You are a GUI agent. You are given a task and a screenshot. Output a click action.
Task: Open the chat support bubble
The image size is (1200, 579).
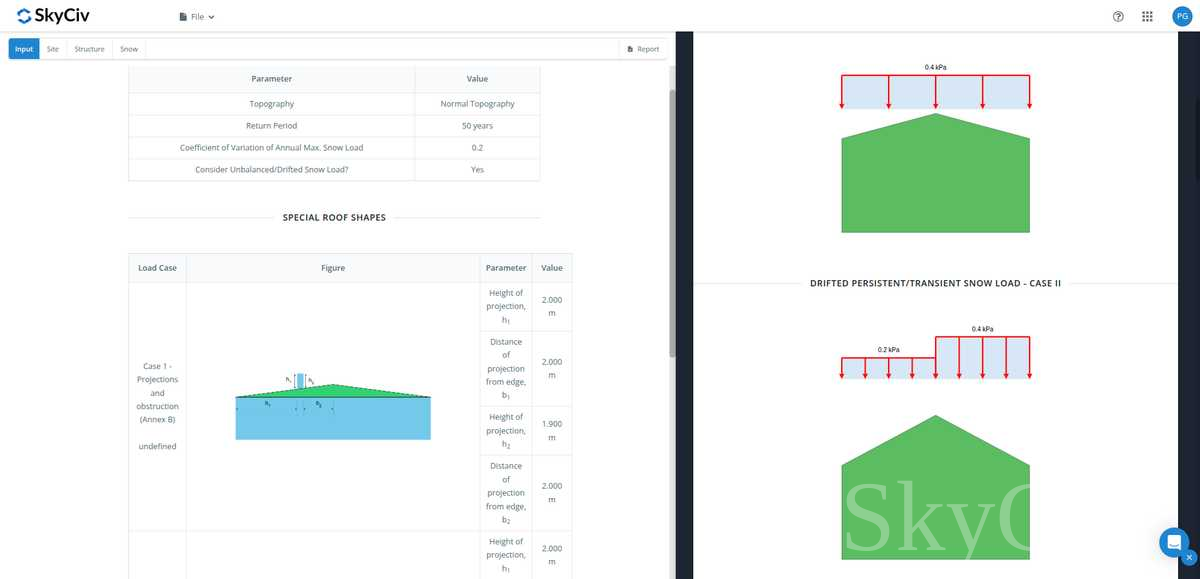[1173, 542]
